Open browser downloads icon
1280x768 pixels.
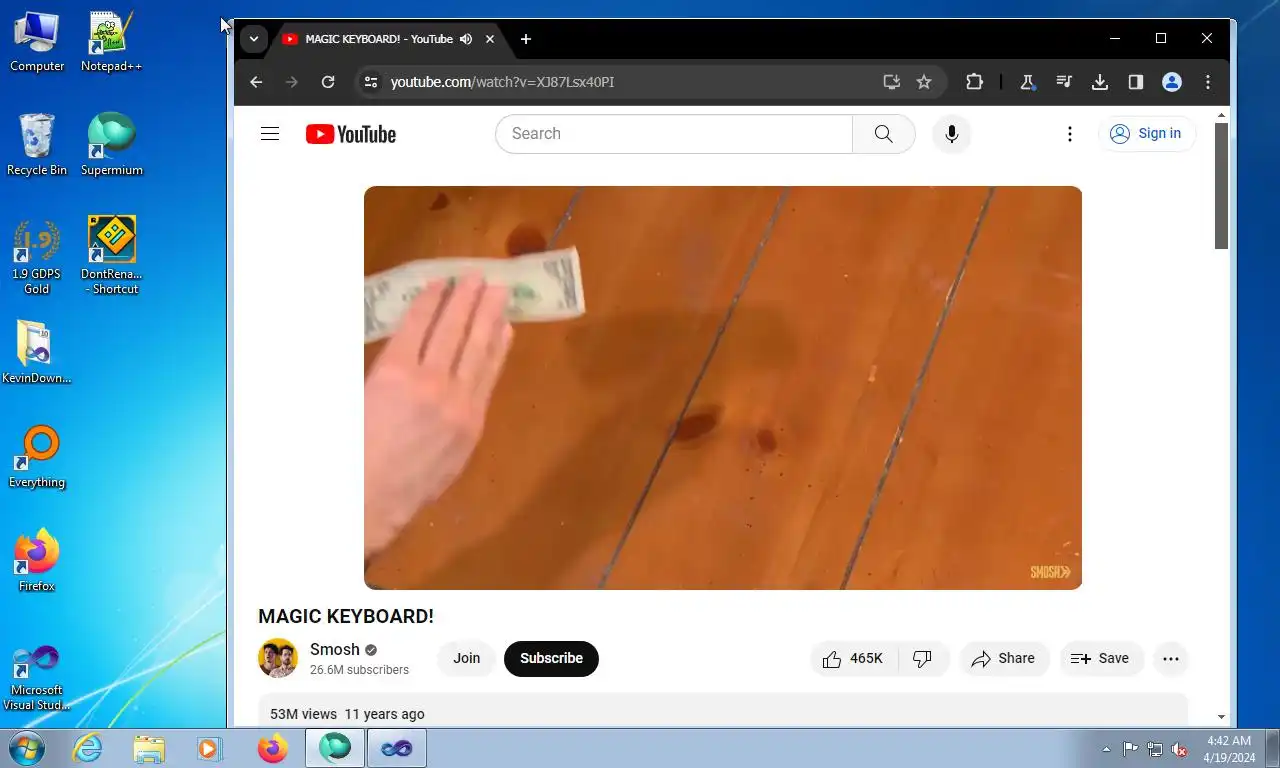click(x=1100, y=82)
